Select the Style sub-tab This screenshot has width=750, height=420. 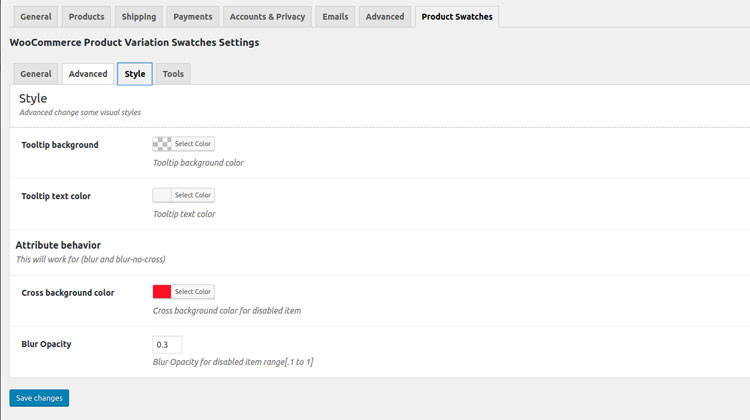click(135, 74)
